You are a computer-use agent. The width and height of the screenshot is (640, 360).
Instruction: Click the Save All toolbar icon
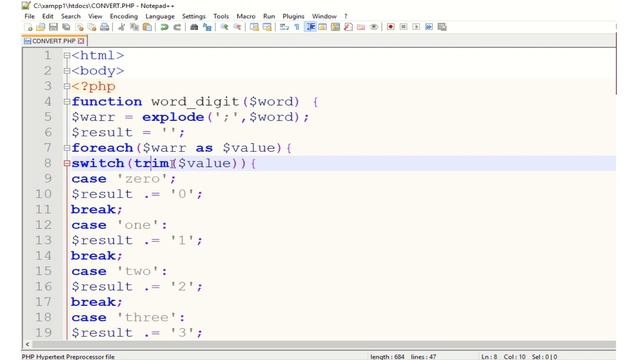[66, 27]
